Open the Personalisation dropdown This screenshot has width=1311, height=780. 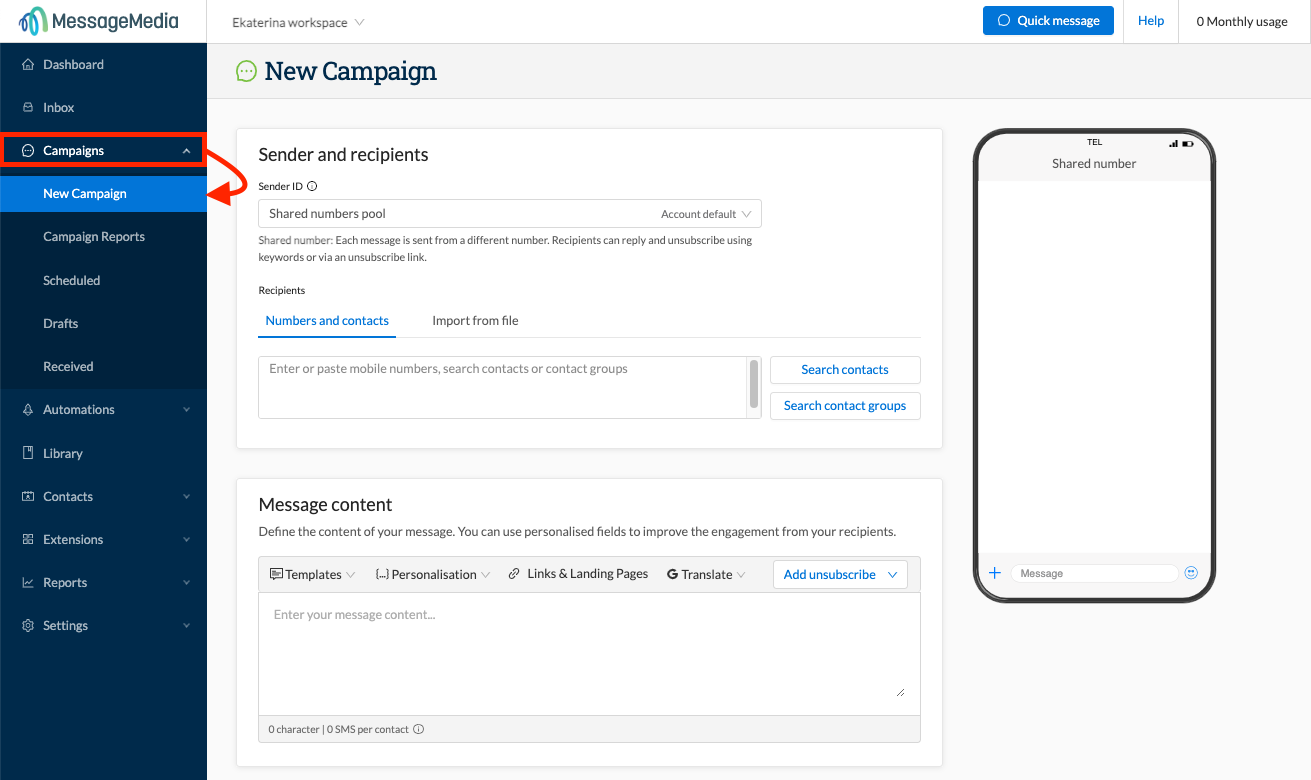coord(433,574)
